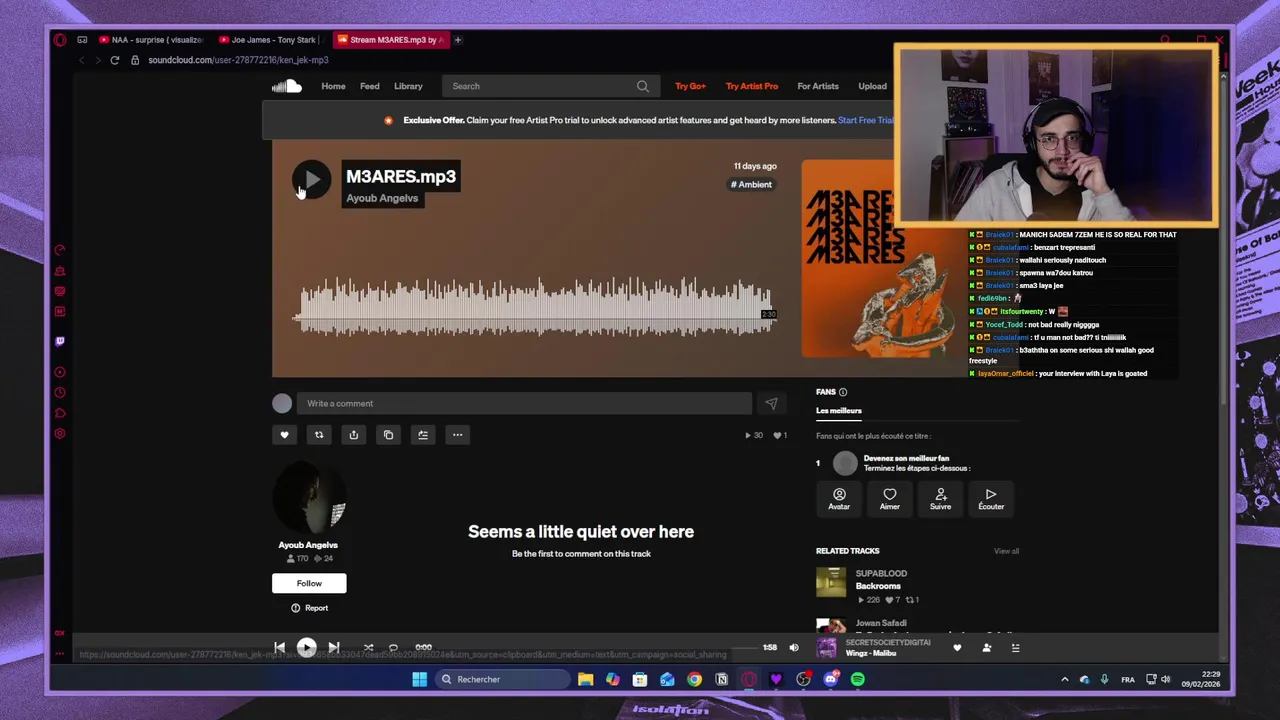Toggle shuffle in the player bar

coord(368,648)
